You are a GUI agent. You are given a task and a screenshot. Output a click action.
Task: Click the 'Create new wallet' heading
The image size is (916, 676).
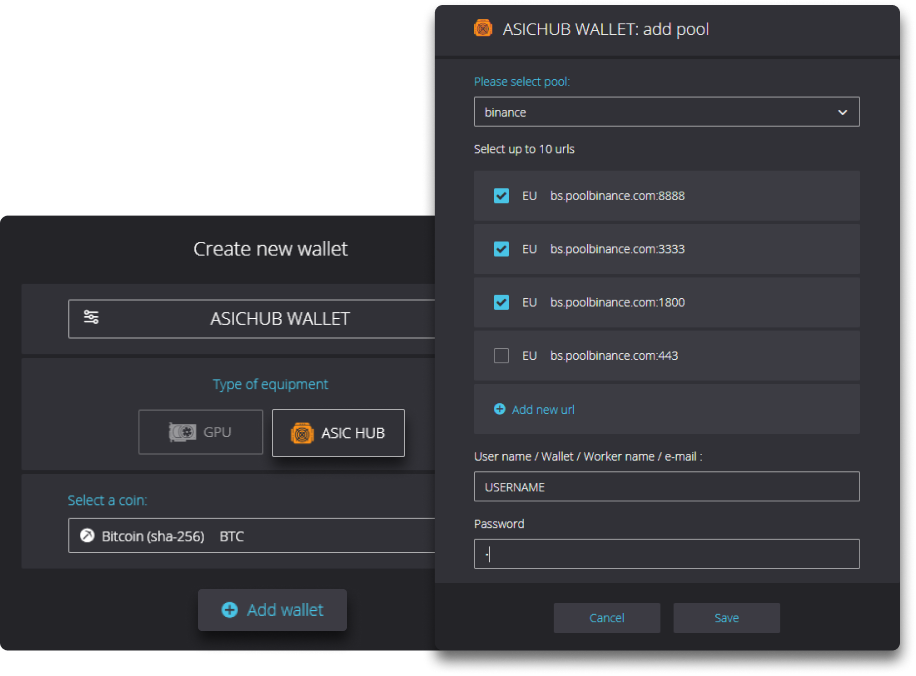270,249
